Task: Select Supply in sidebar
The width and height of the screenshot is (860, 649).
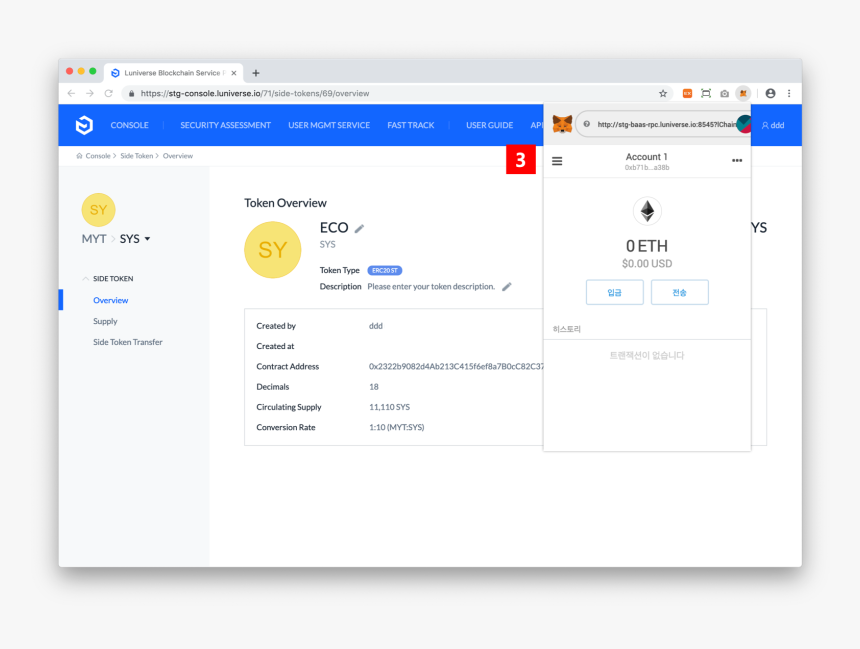Action: click(x=105, y=321)
